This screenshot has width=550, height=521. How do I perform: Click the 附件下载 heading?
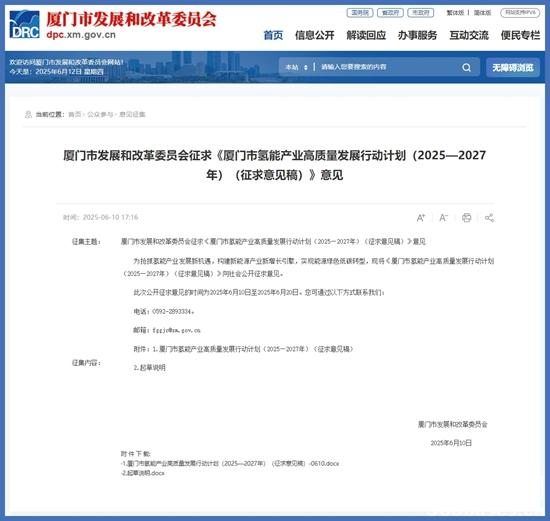click(135, 454)
